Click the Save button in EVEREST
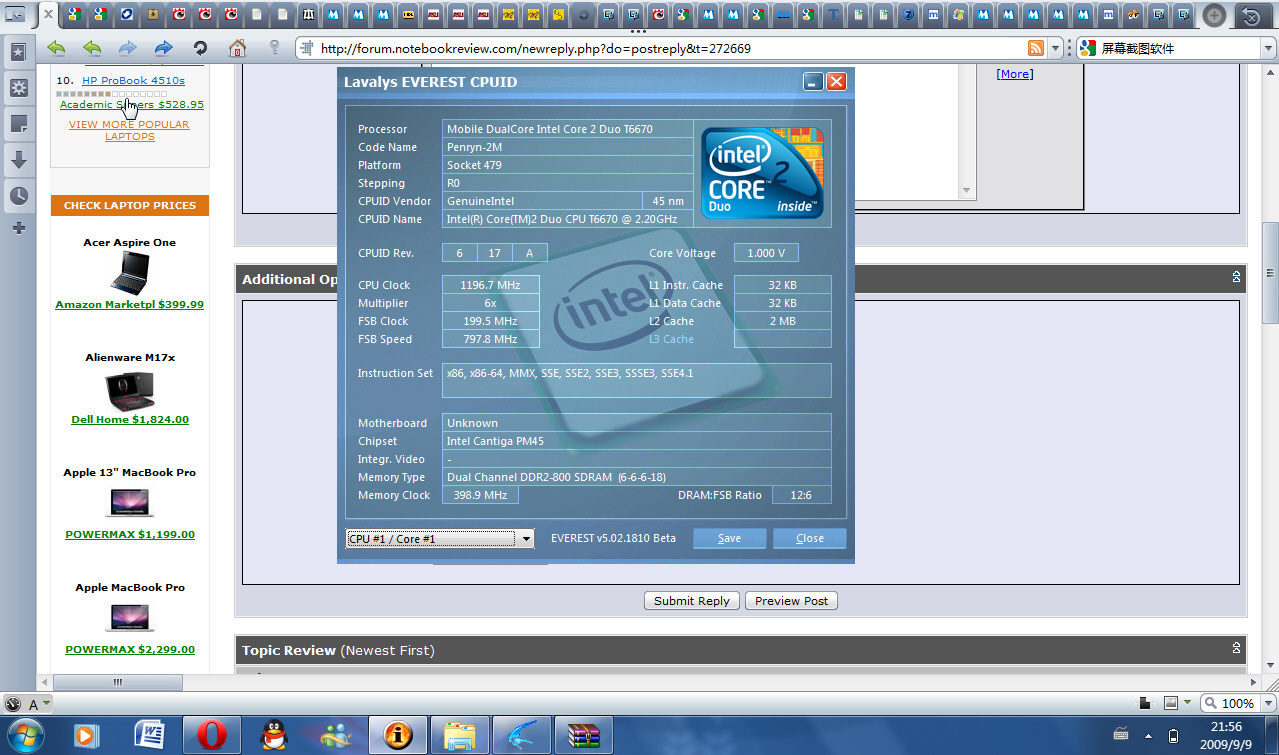Screen dimensions: 1279x755 coord(729,539)
